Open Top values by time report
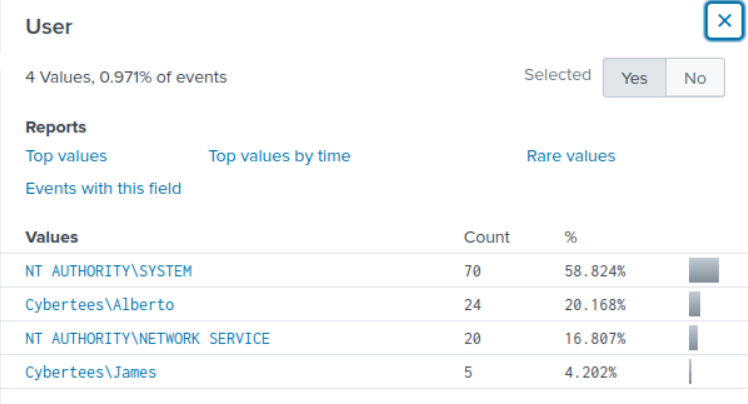The width and height of the screenshot is (748, 404). [x=280, y=156]
